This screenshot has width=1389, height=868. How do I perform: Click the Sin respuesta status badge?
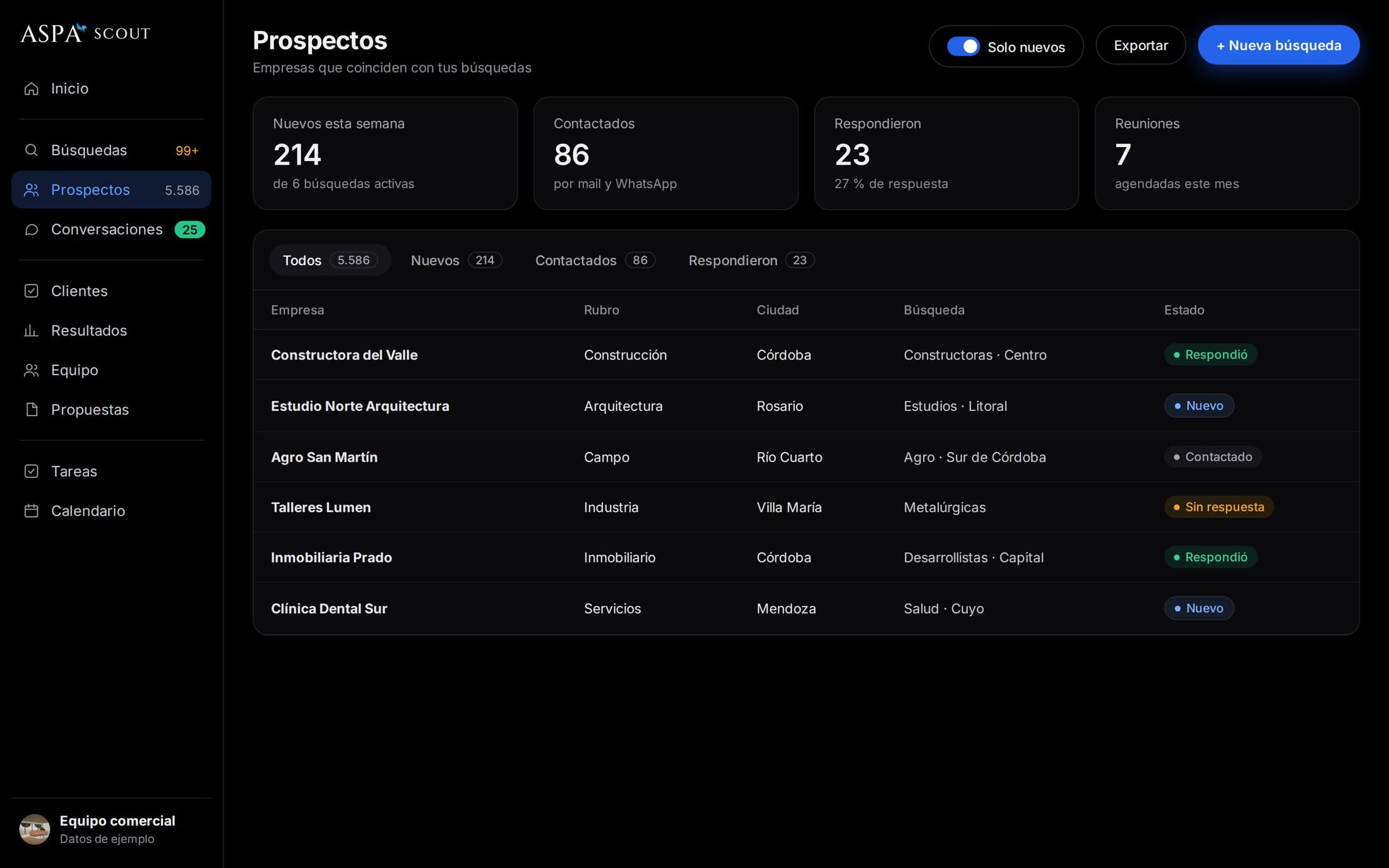pos(1219,507)
